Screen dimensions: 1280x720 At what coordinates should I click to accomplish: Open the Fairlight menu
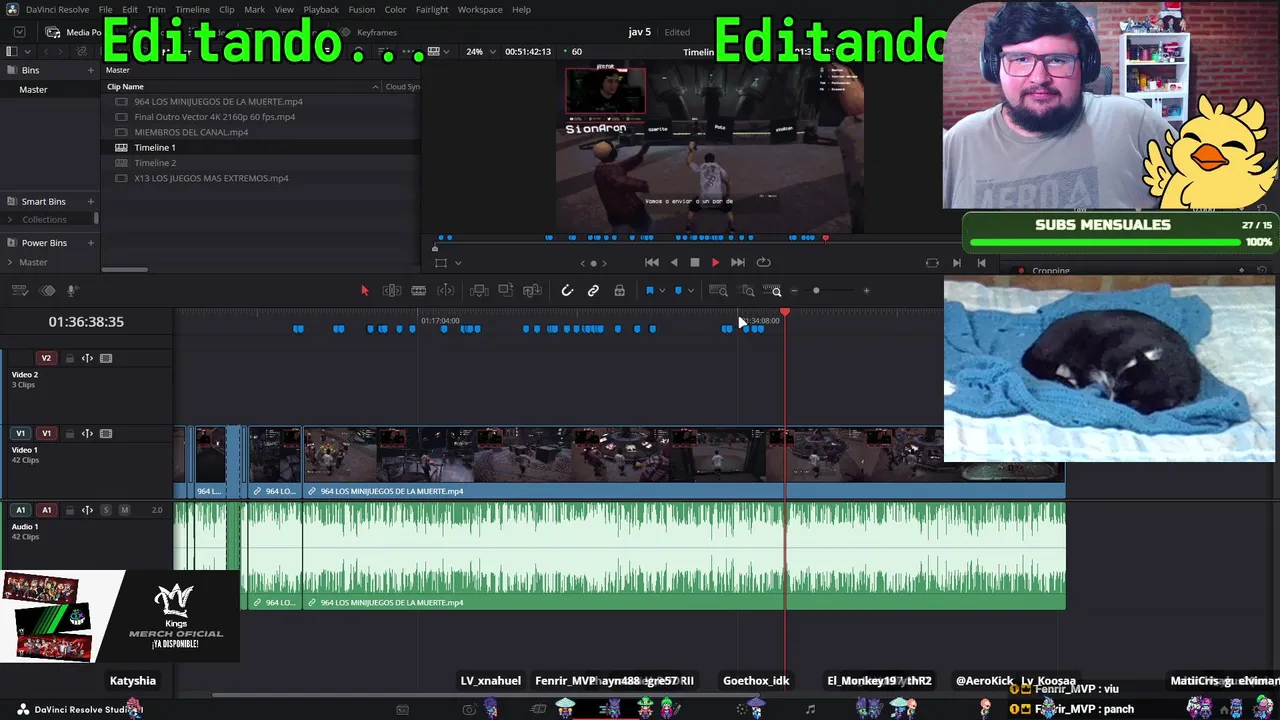432,10
